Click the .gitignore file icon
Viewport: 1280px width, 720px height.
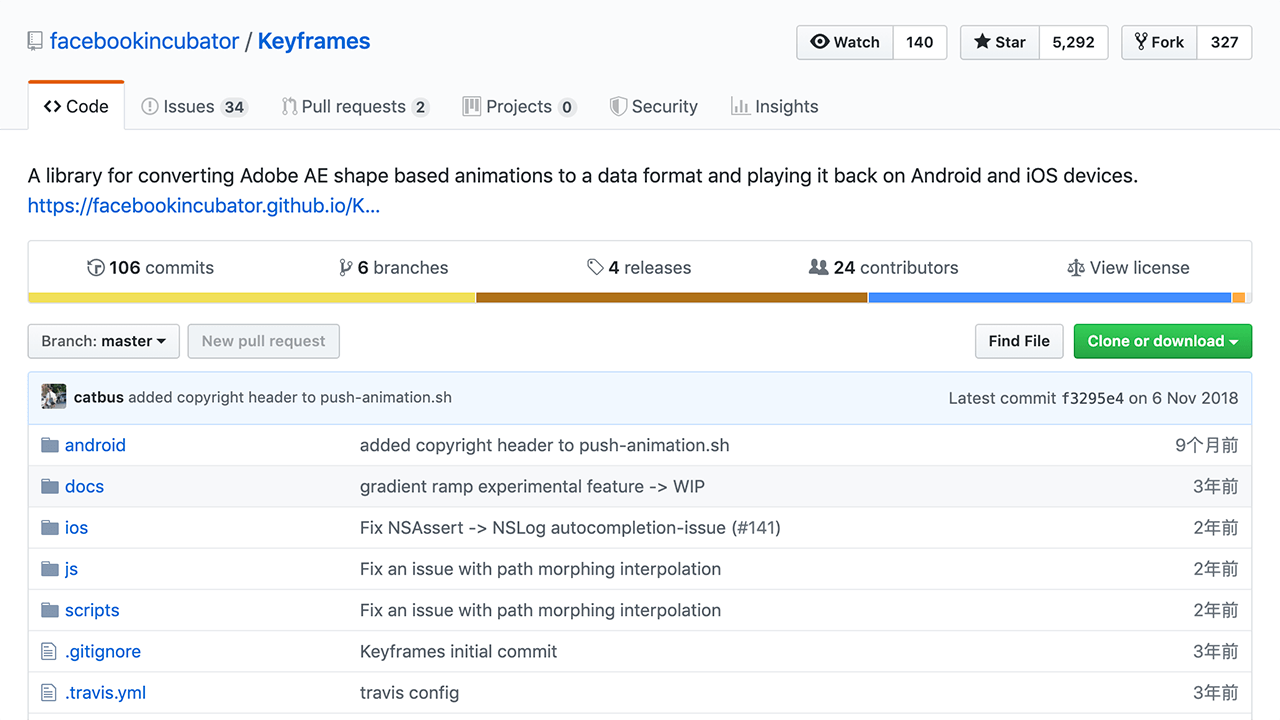pyautogui.click(x=49, y=651)
